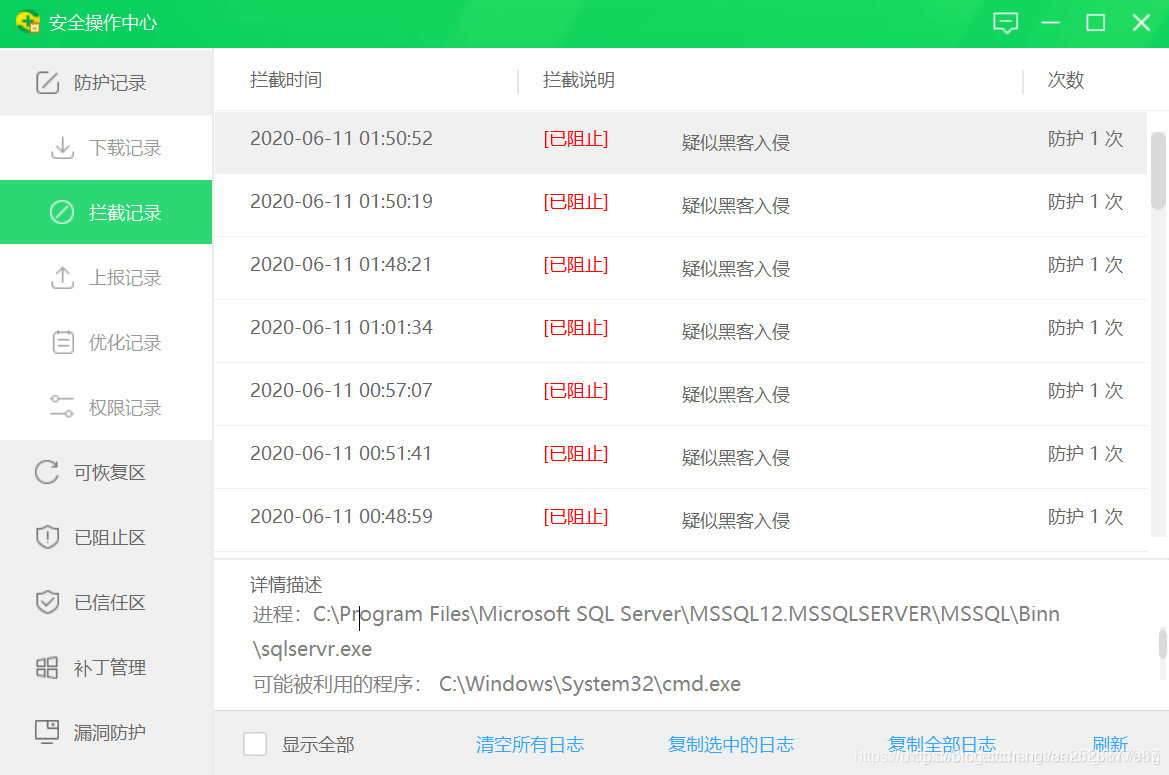Select the log entry at 01:50:19
The image size is (1169, 775).
pyautogui.click(x=681, y=205)
